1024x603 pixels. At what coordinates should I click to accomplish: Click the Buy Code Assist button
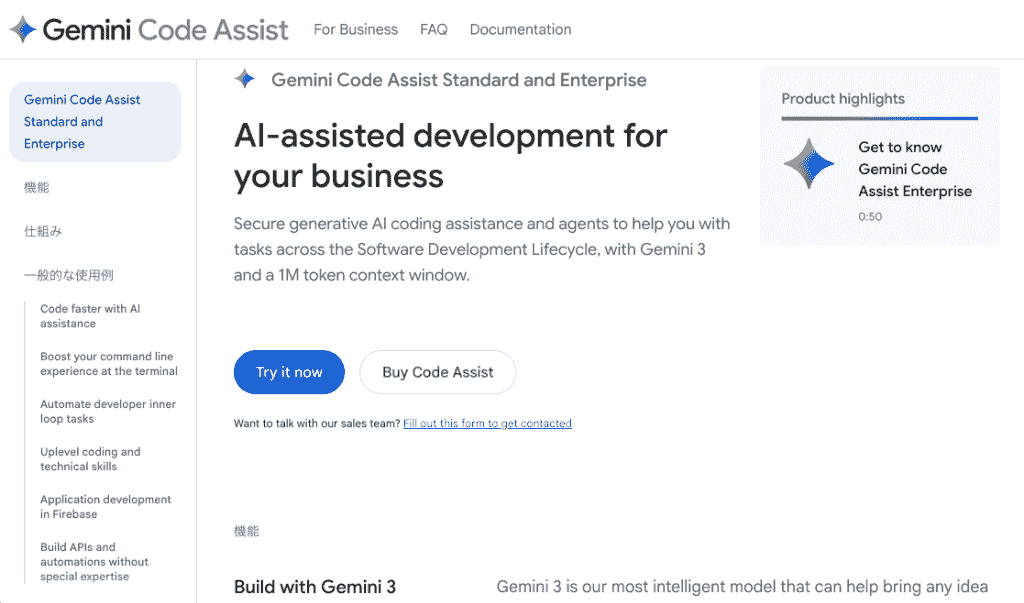[438, 372]
